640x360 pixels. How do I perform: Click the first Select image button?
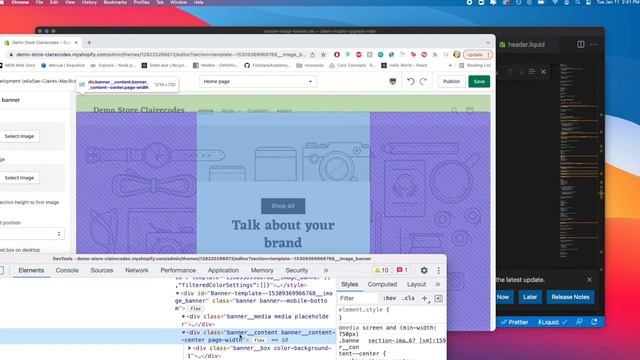pyautogui.click(x=19, y=136)
